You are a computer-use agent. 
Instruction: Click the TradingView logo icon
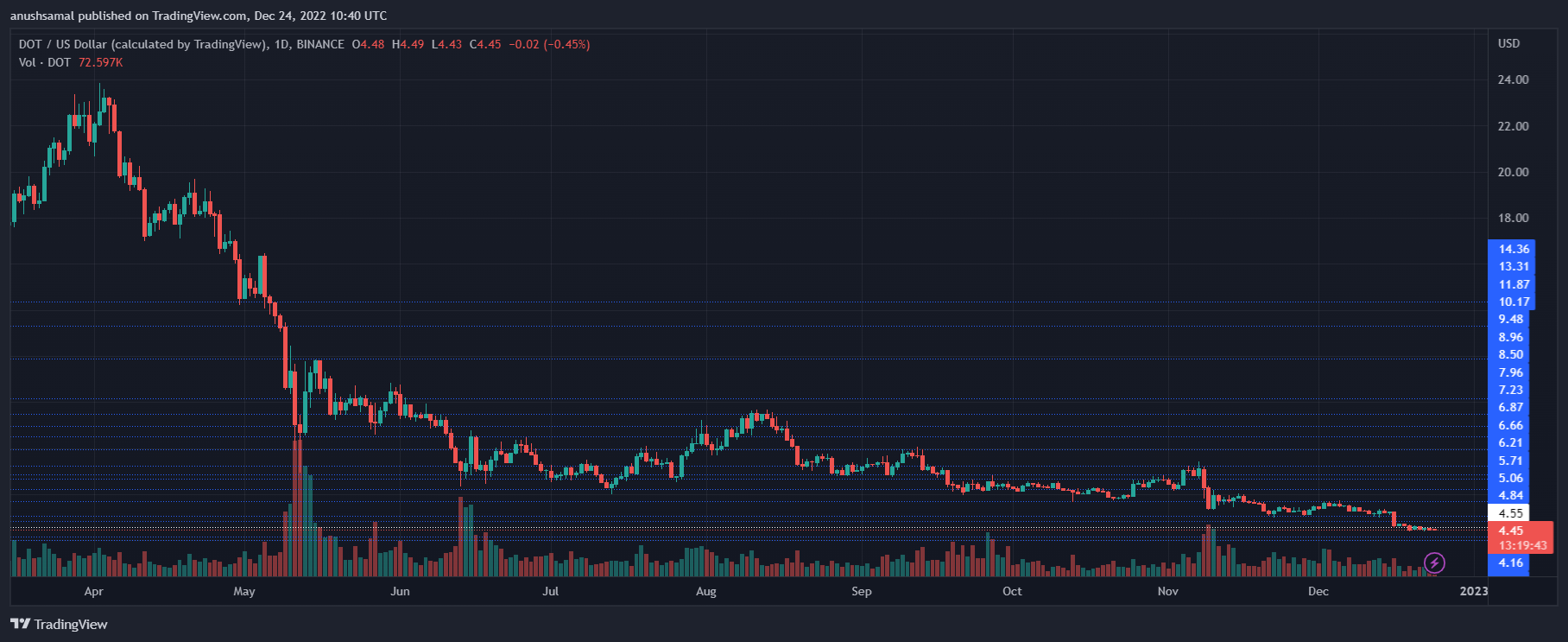coord(20,624)
